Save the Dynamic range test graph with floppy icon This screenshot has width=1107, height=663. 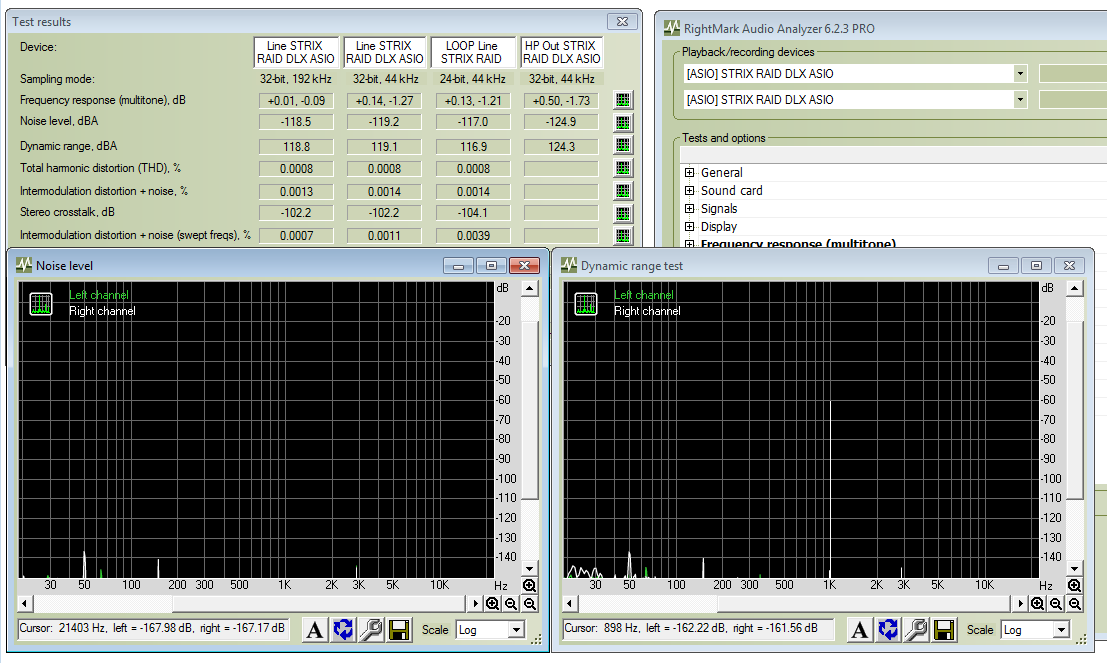click(944, 630)
